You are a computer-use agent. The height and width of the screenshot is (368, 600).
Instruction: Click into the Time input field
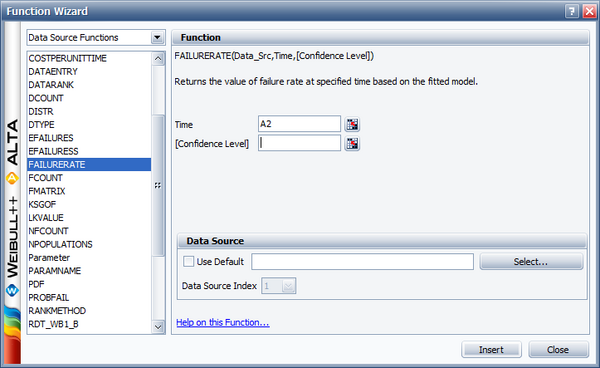[x=299, y=124]
